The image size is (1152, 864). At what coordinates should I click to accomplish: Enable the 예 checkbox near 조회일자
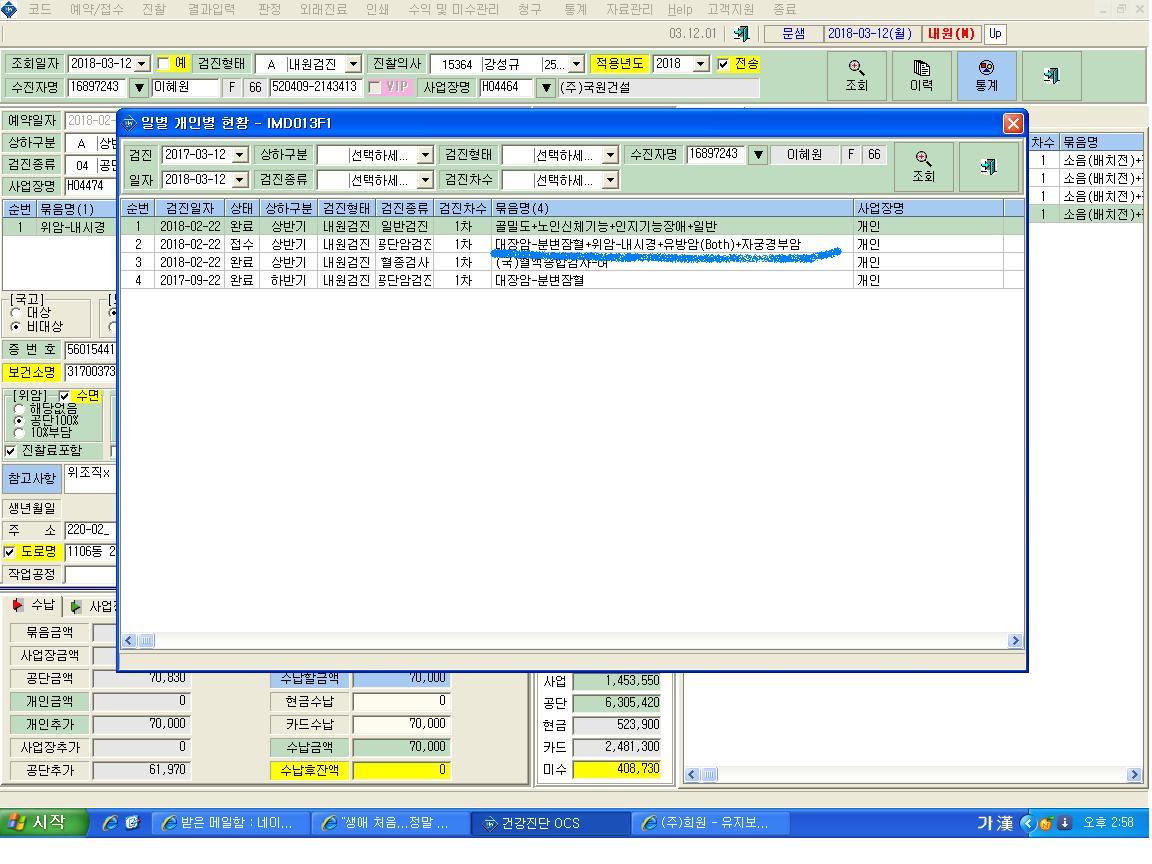pos(163,64)
